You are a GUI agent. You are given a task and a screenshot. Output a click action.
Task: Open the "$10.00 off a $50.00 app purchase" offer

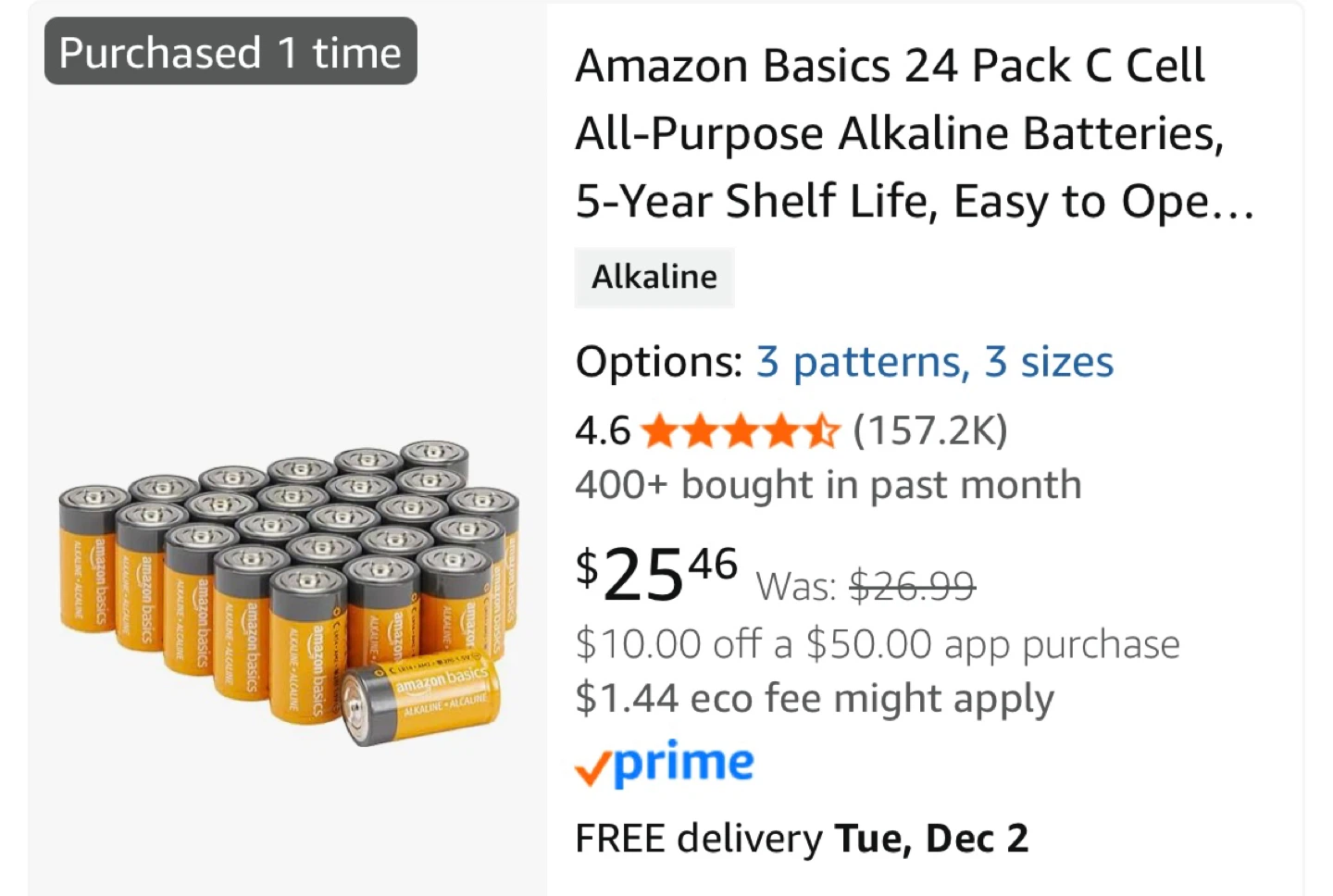(x=877, y=644)
